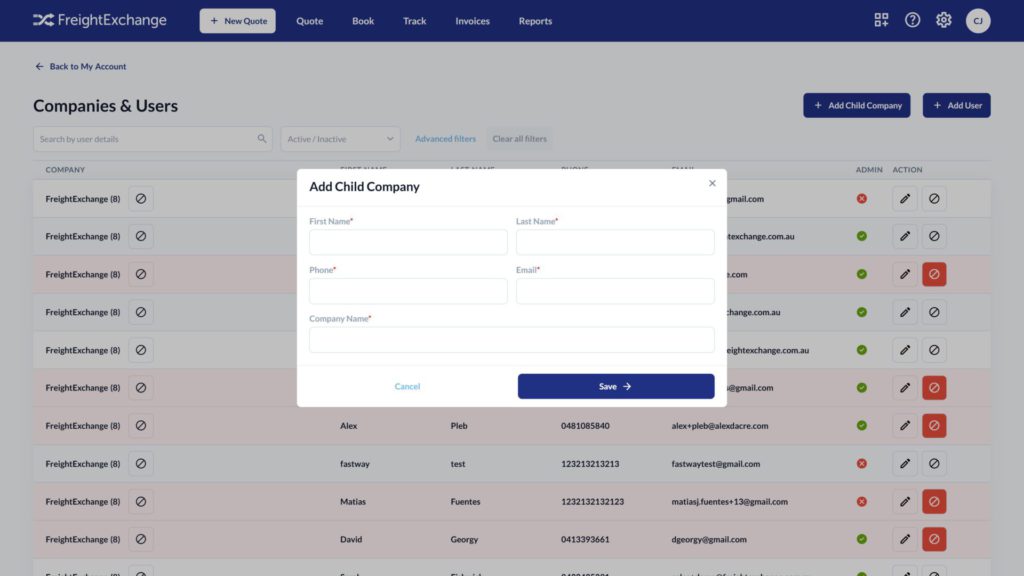This screenshot has height=576, width=1024.
Task: Select phone number 123213213213
Action: point(590,464)
